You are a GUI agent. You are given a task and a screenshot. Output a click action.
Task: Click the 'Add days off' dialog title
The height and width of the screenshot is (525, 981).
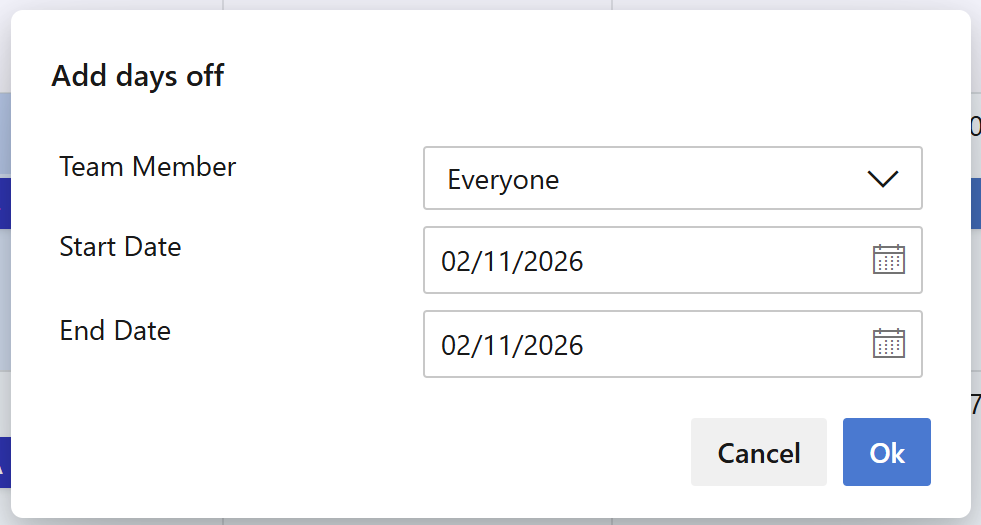click(138, 75)
